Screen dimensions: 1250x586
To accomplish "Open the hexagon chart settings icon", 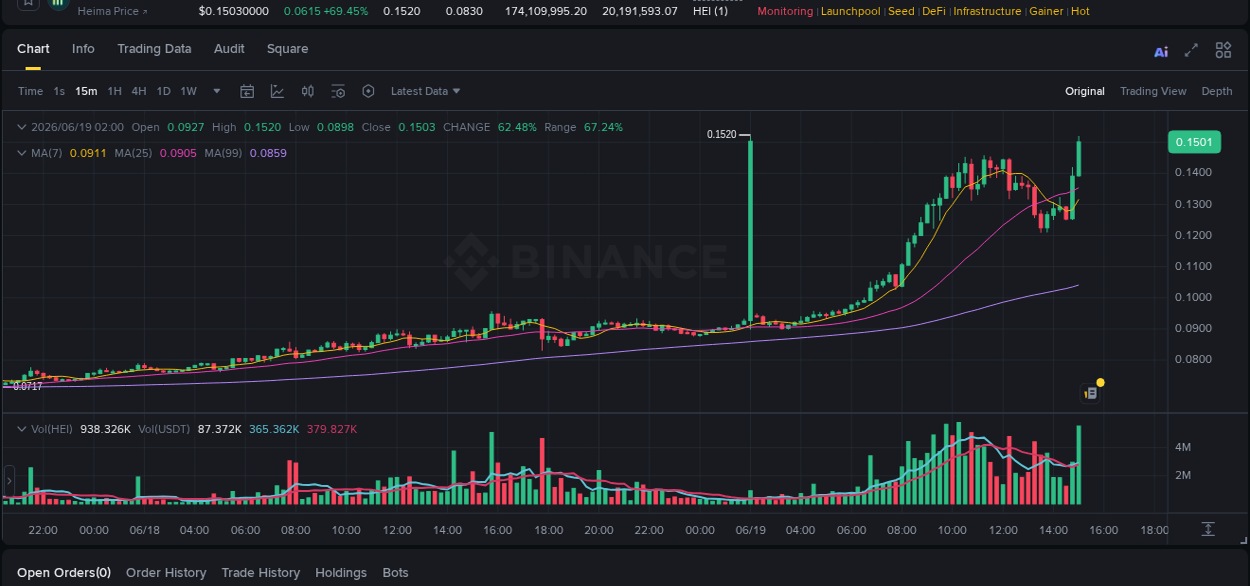I will pos(368,91).
